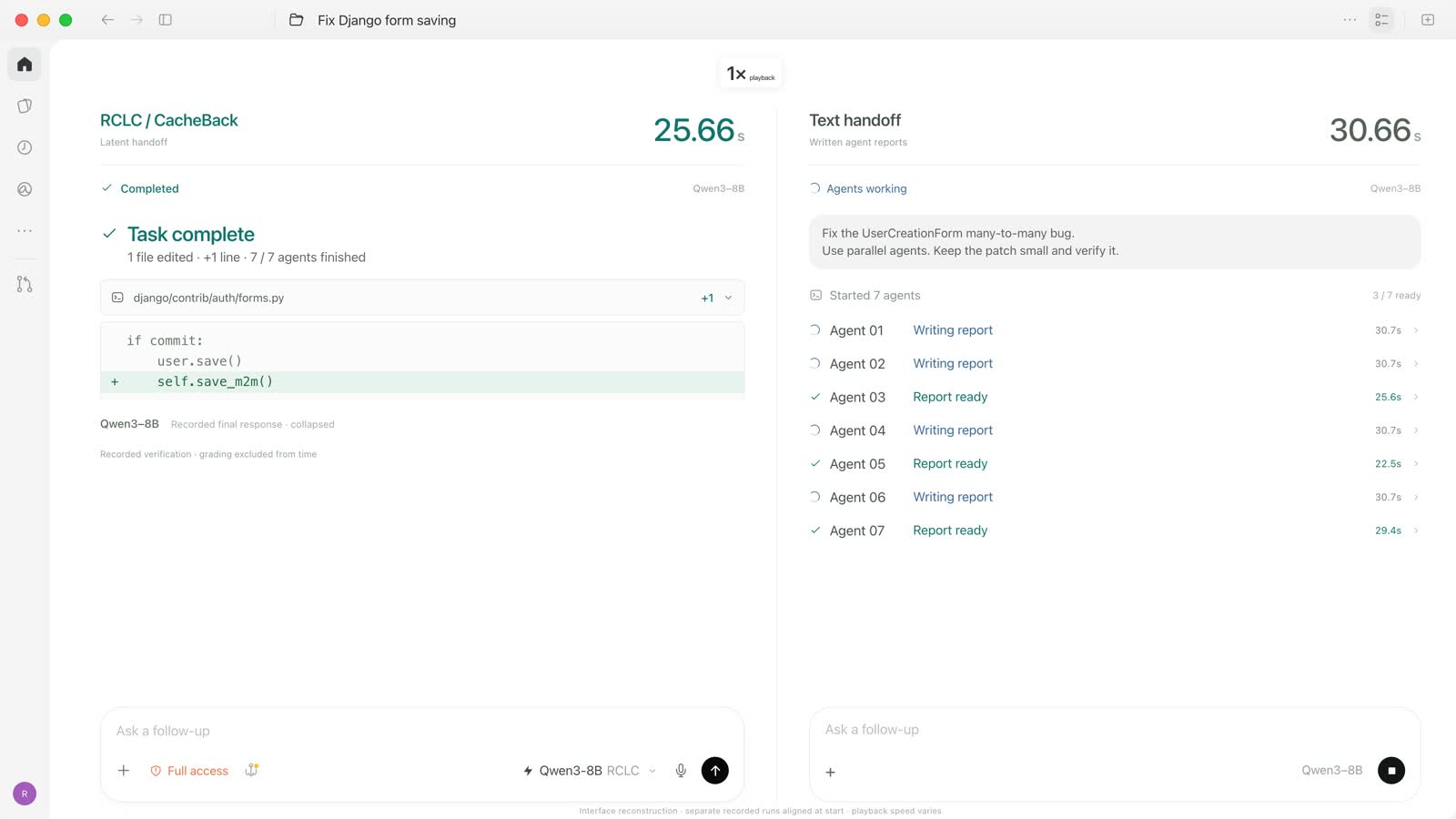Focus the left Ask a follow-up field

[422, 731]
